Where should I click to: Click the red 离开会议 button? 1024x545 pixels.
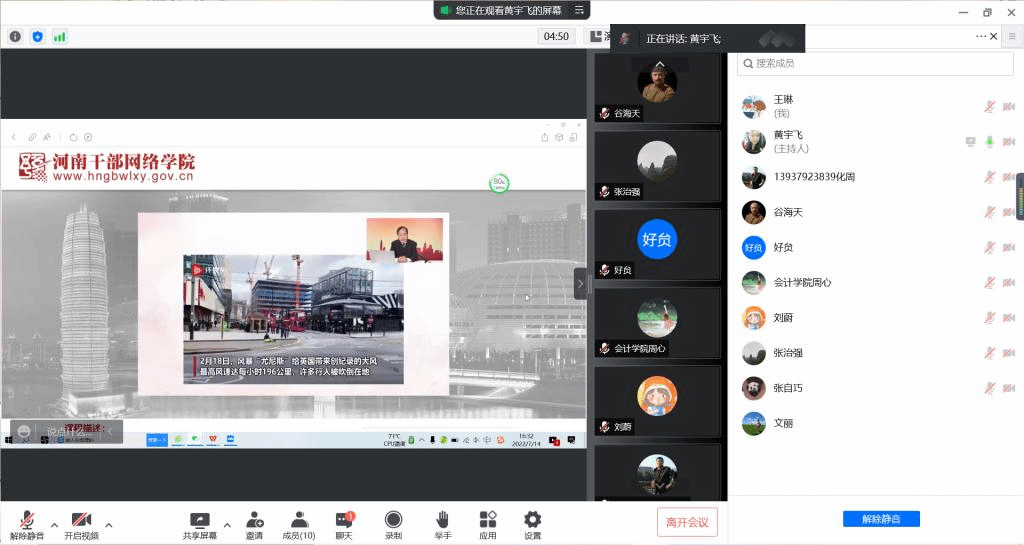(687, 522)
